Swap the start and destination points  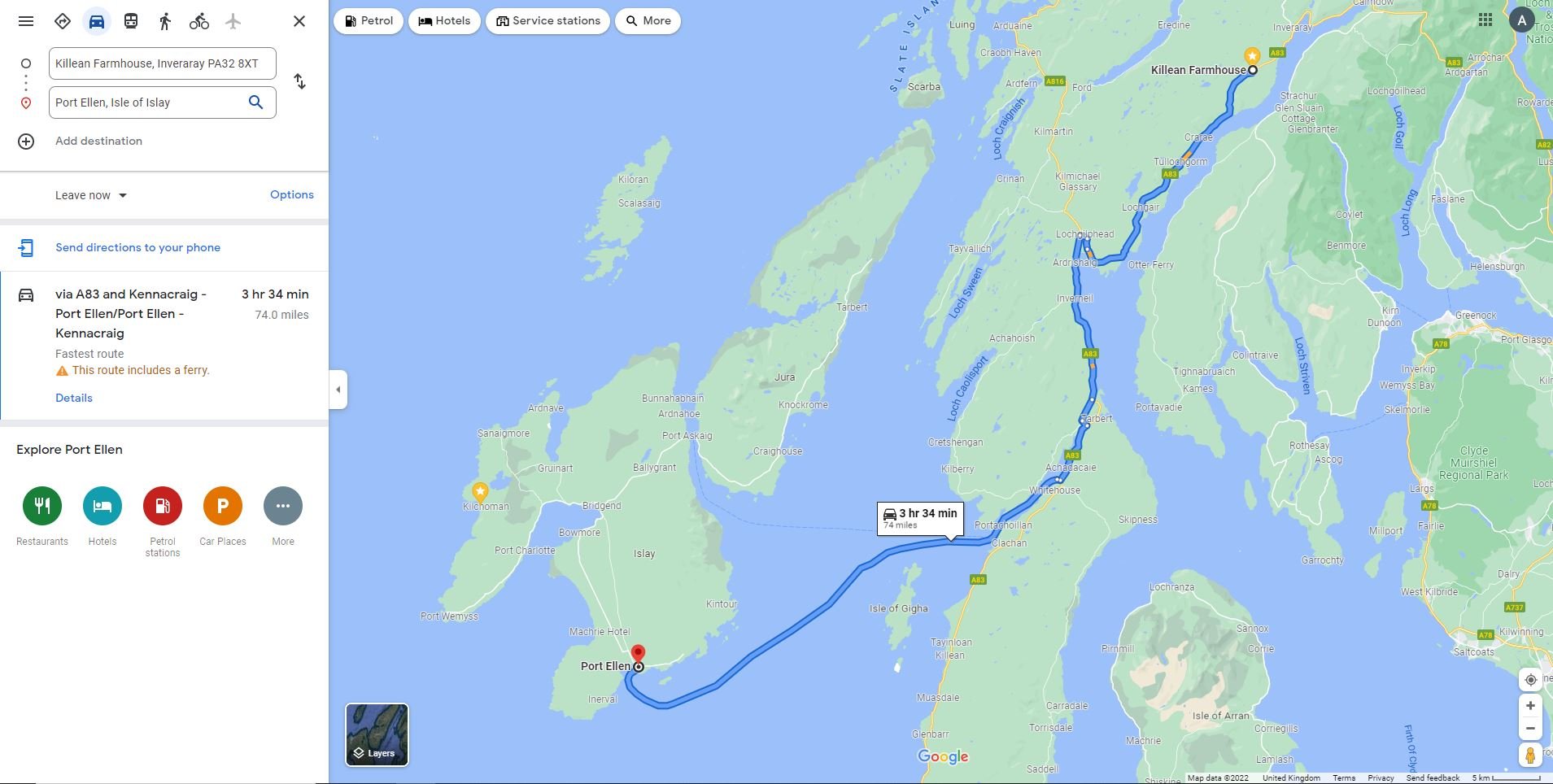(299, 81)
